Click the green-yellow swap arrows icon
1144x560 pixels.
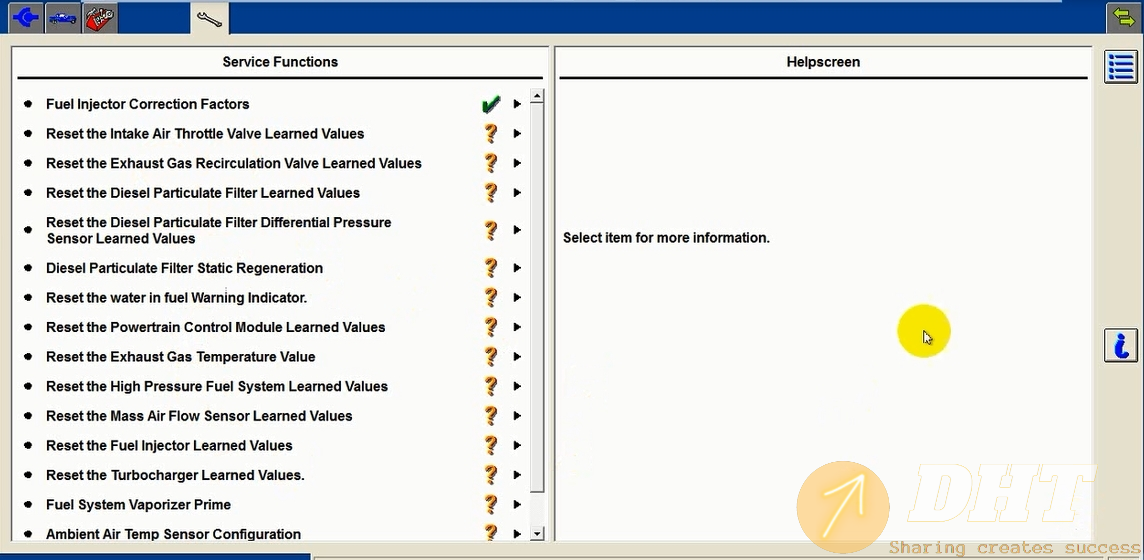click(x=1123, y=17)
